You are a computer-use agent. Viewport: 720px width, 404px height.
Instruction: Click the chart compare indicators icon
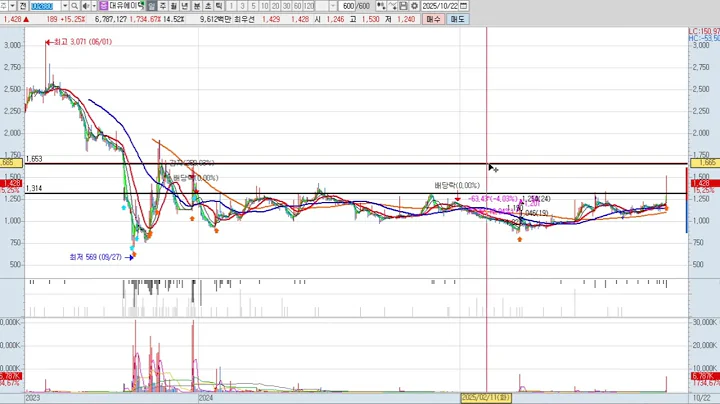click(x=381, y=6)
